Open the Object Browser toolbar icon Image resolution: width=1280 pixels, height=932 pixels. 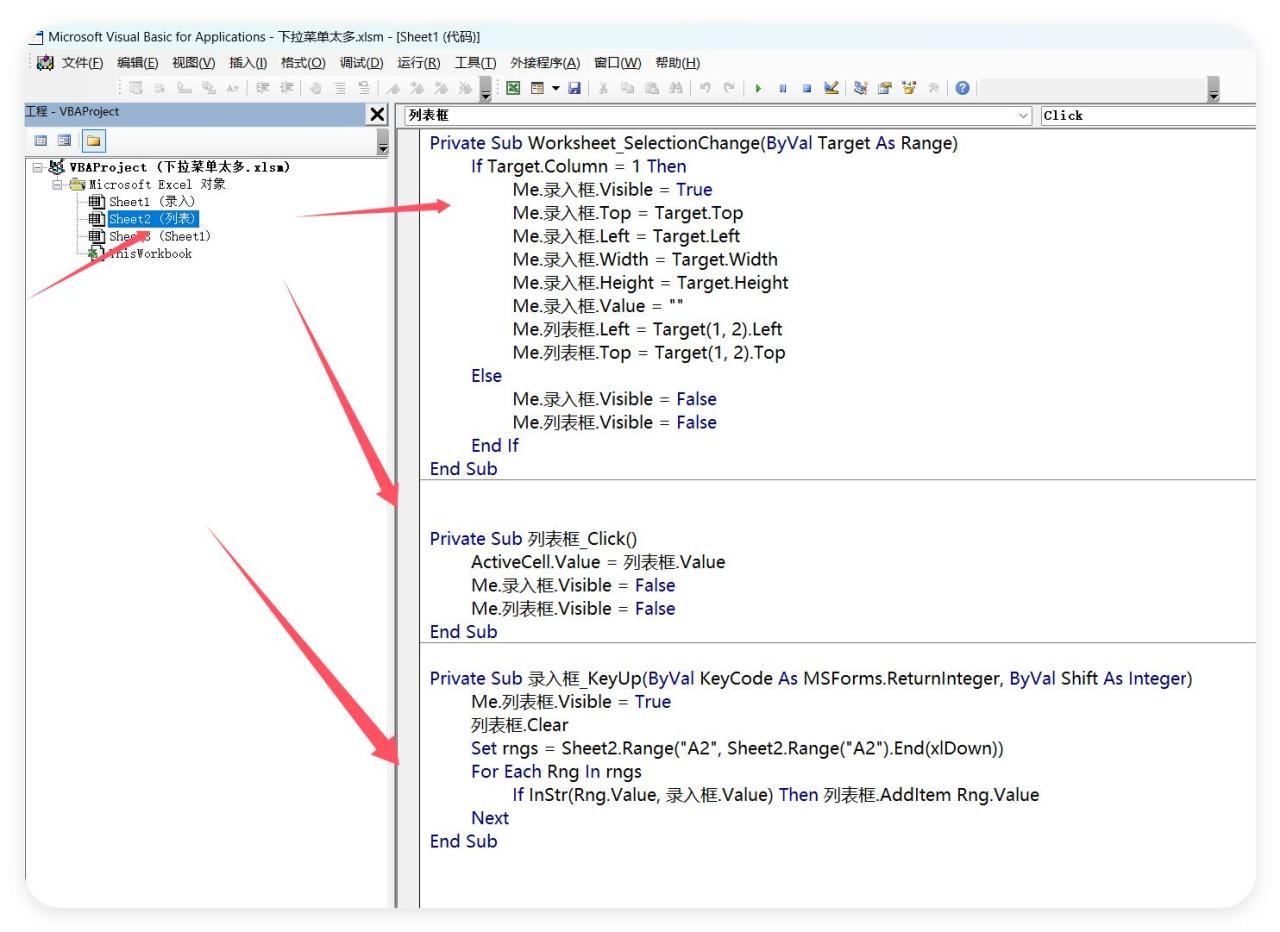coord(909,88)
